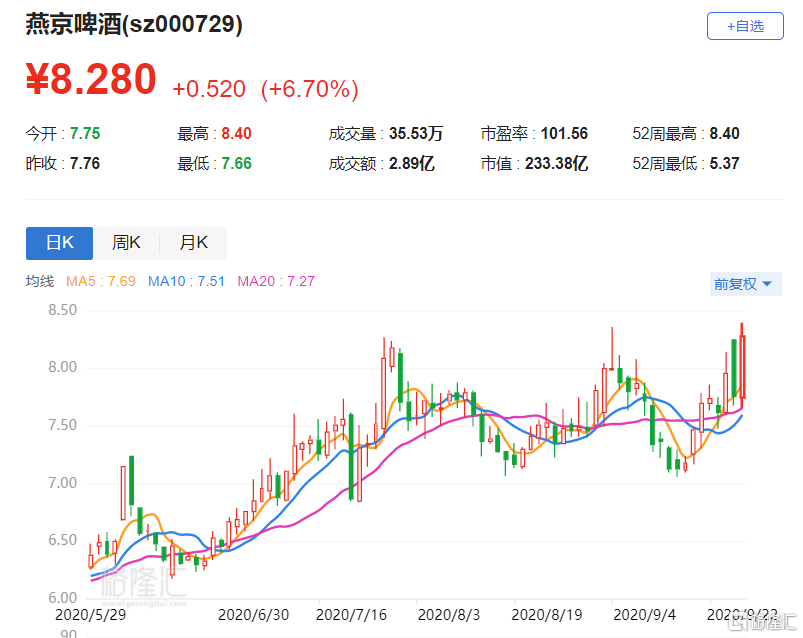Click the 今开 opening price 7.75
The width and height of the screenshot is (803, 638).
85,134
